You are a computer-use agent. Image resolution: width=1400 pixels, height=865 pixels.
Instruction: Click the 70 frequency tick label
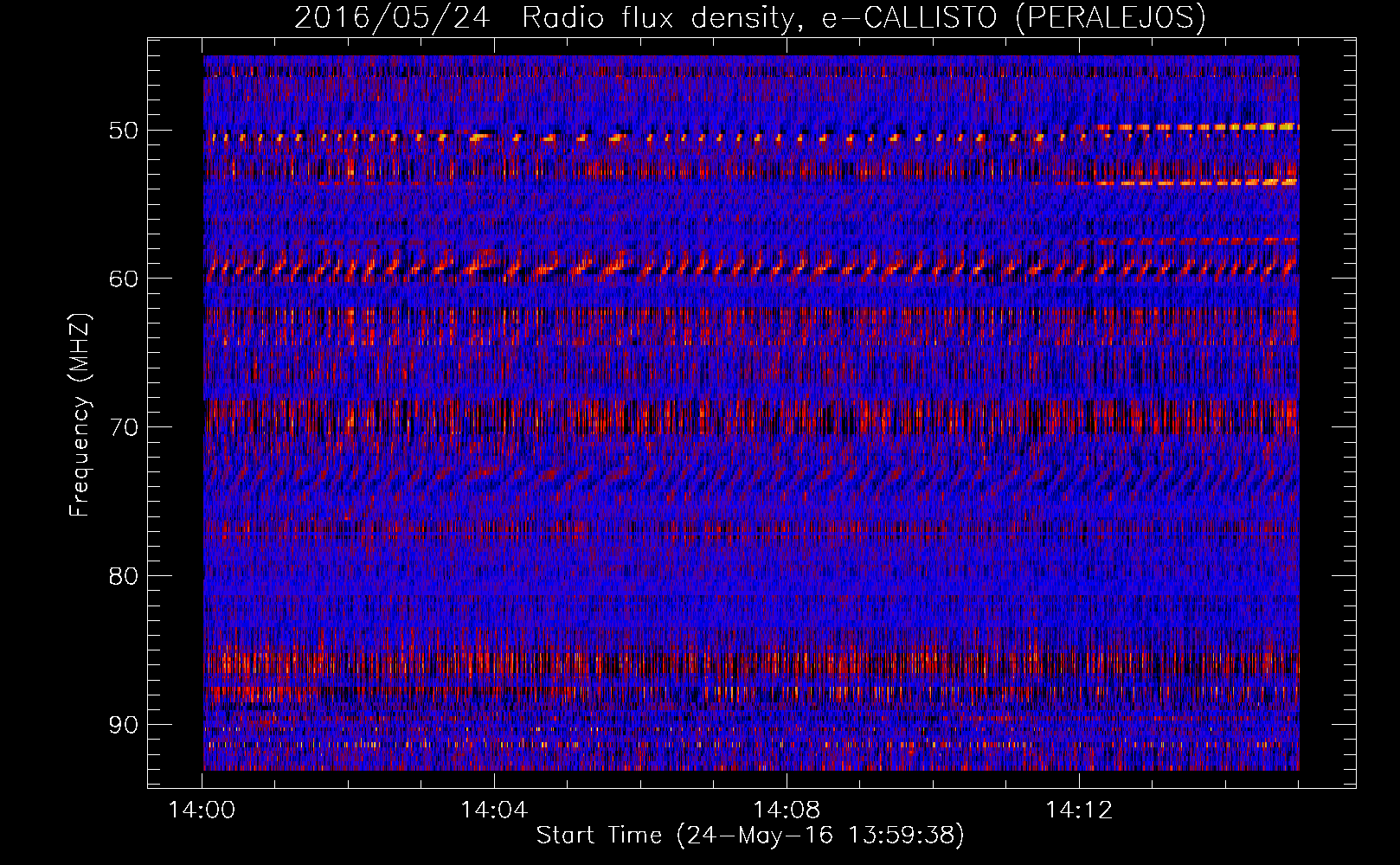pyautogui.click(x=123, y=427)
